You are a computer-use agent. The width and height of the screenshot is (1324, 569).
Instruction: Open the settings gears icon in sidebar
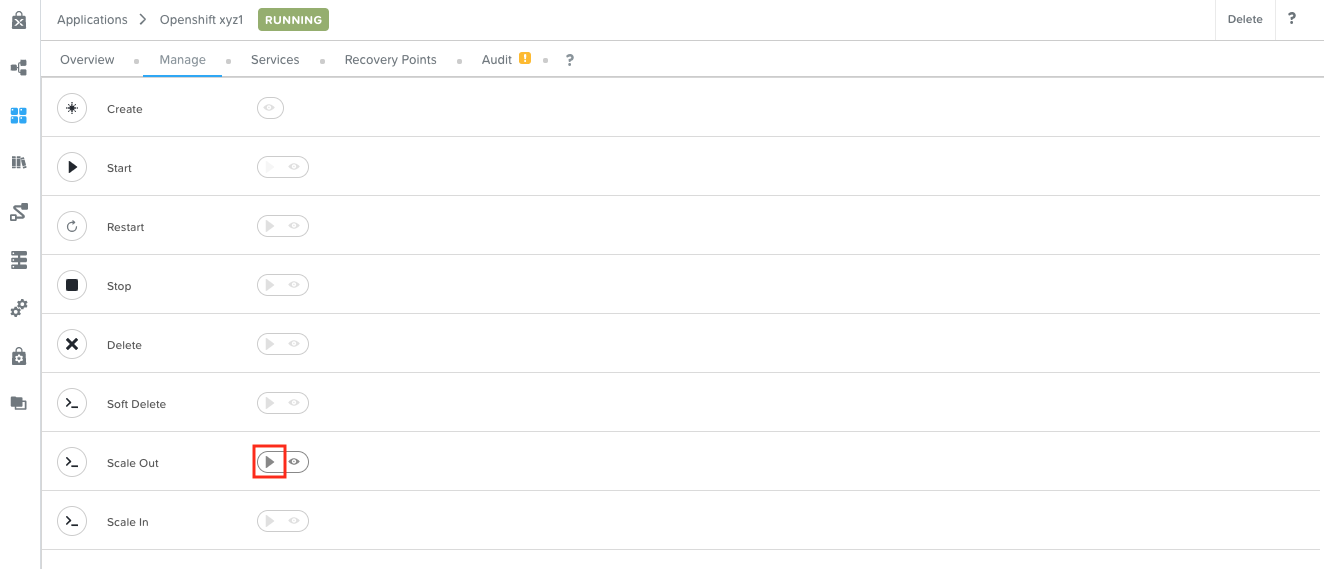pos(19,308)
